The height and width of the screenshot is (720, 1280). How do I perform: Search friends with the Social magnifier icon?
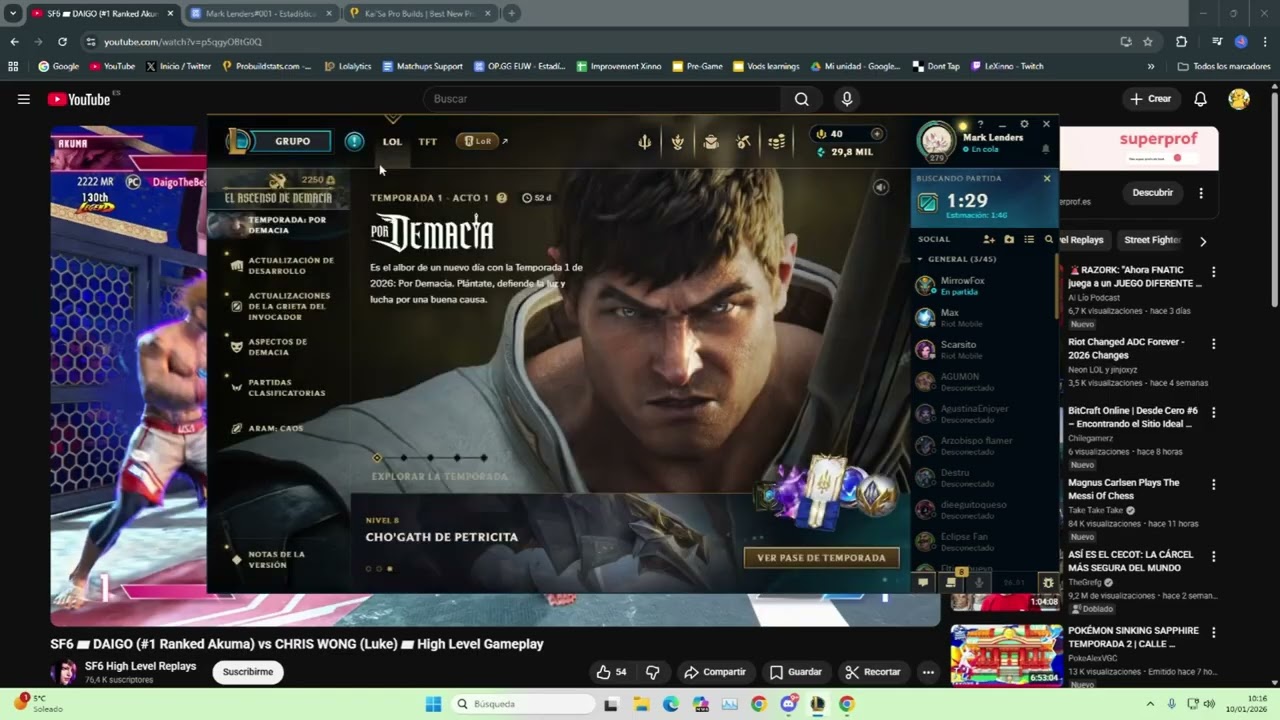pos(1049,239)
